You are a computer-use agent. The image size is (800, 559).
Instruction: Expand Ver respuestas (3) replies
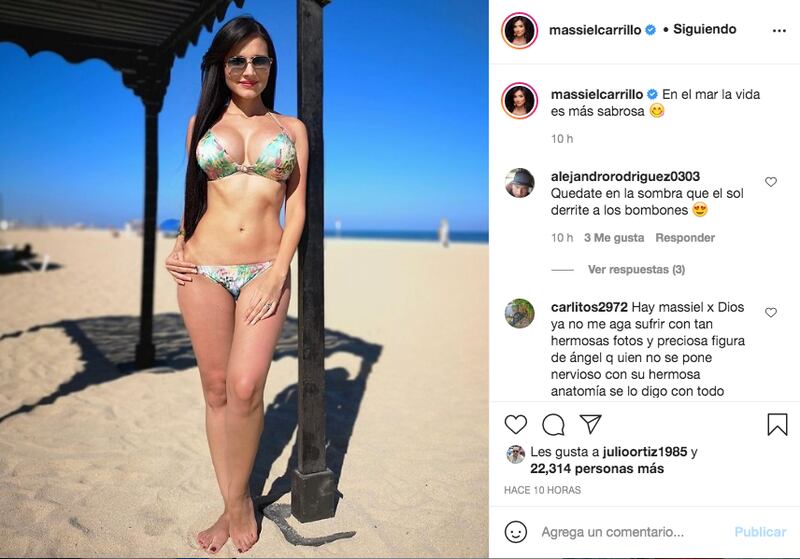pos(636,269)
